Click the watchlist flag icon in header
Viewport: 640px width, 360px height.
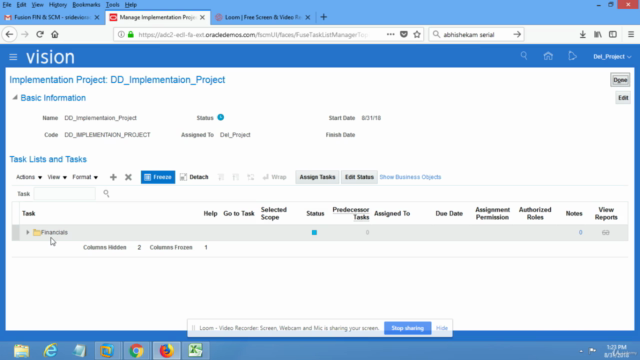click(572, 56)
